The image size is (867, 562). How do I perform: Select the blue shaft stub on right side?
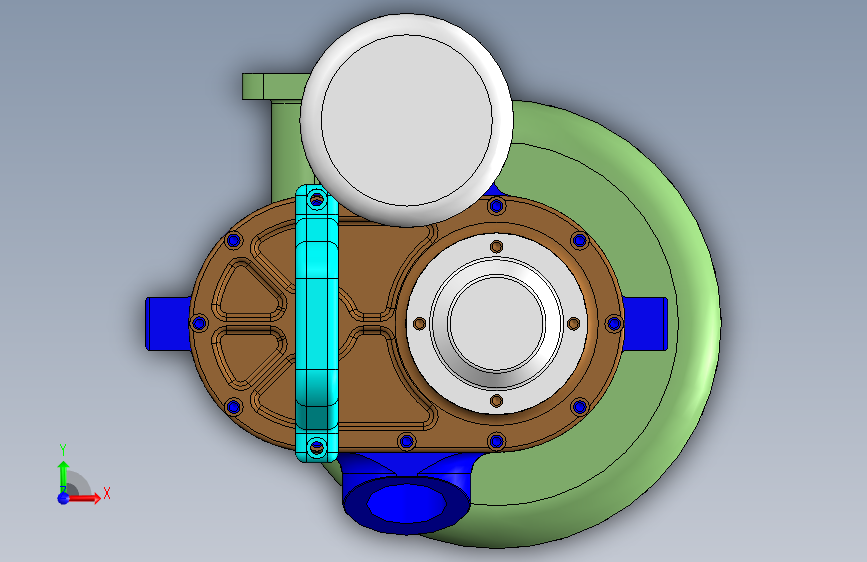[x=645, y=324]
